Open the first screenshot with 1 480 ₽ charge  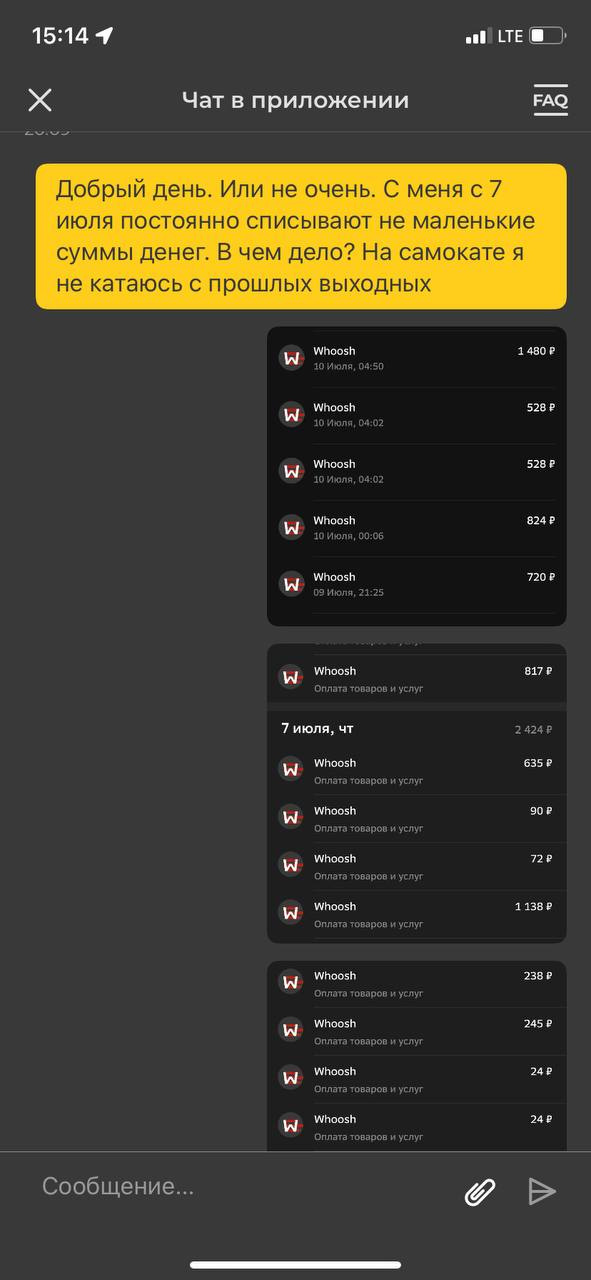click(417, 477)
